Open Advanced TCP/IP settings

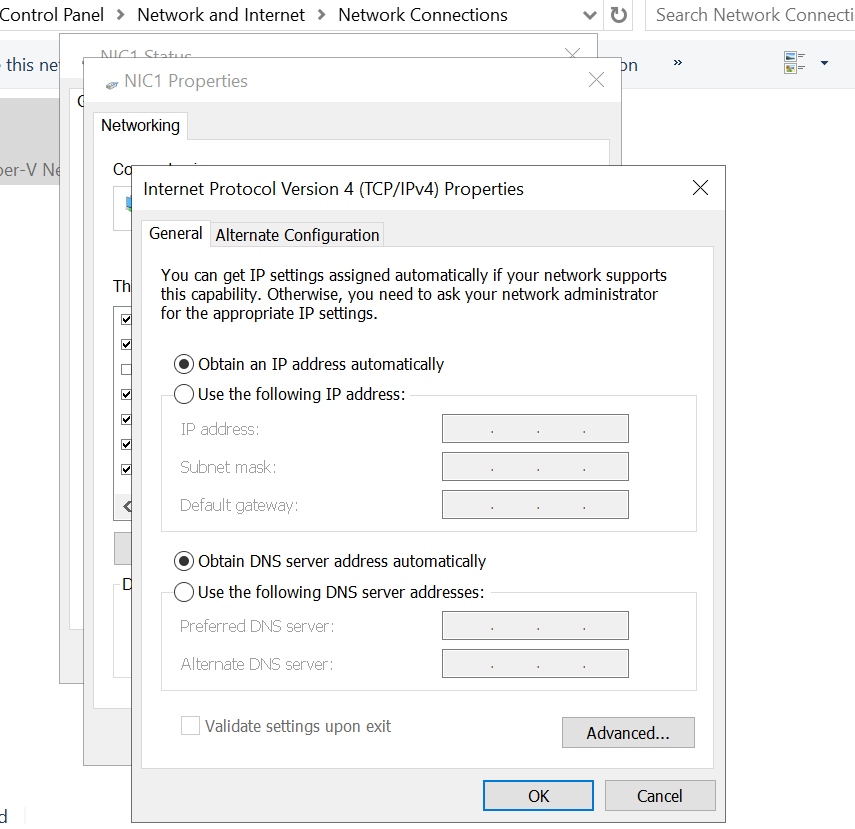(x=628, y=732)
